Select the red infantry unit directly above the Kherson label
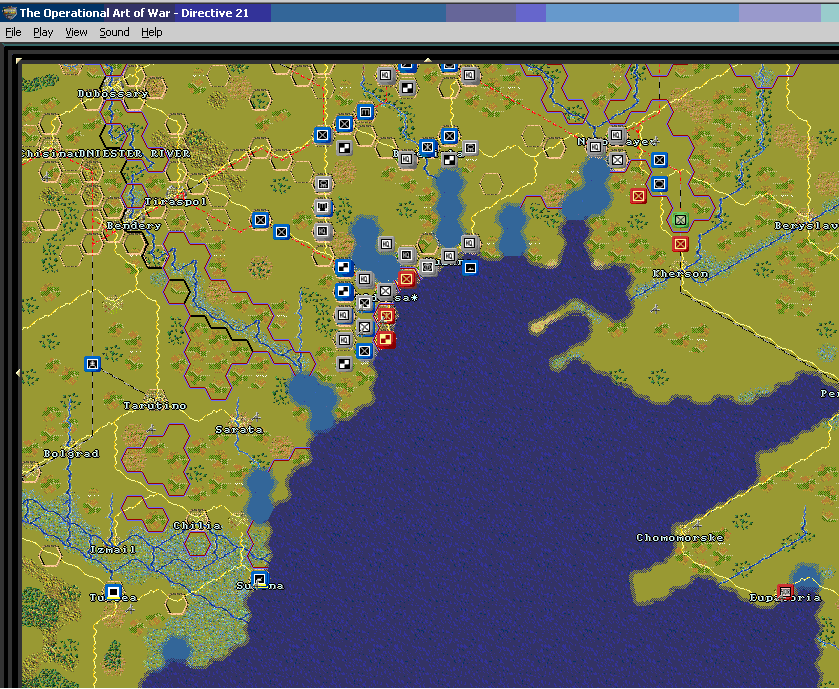The image size is (839, 689). click(x=680, y=244)
